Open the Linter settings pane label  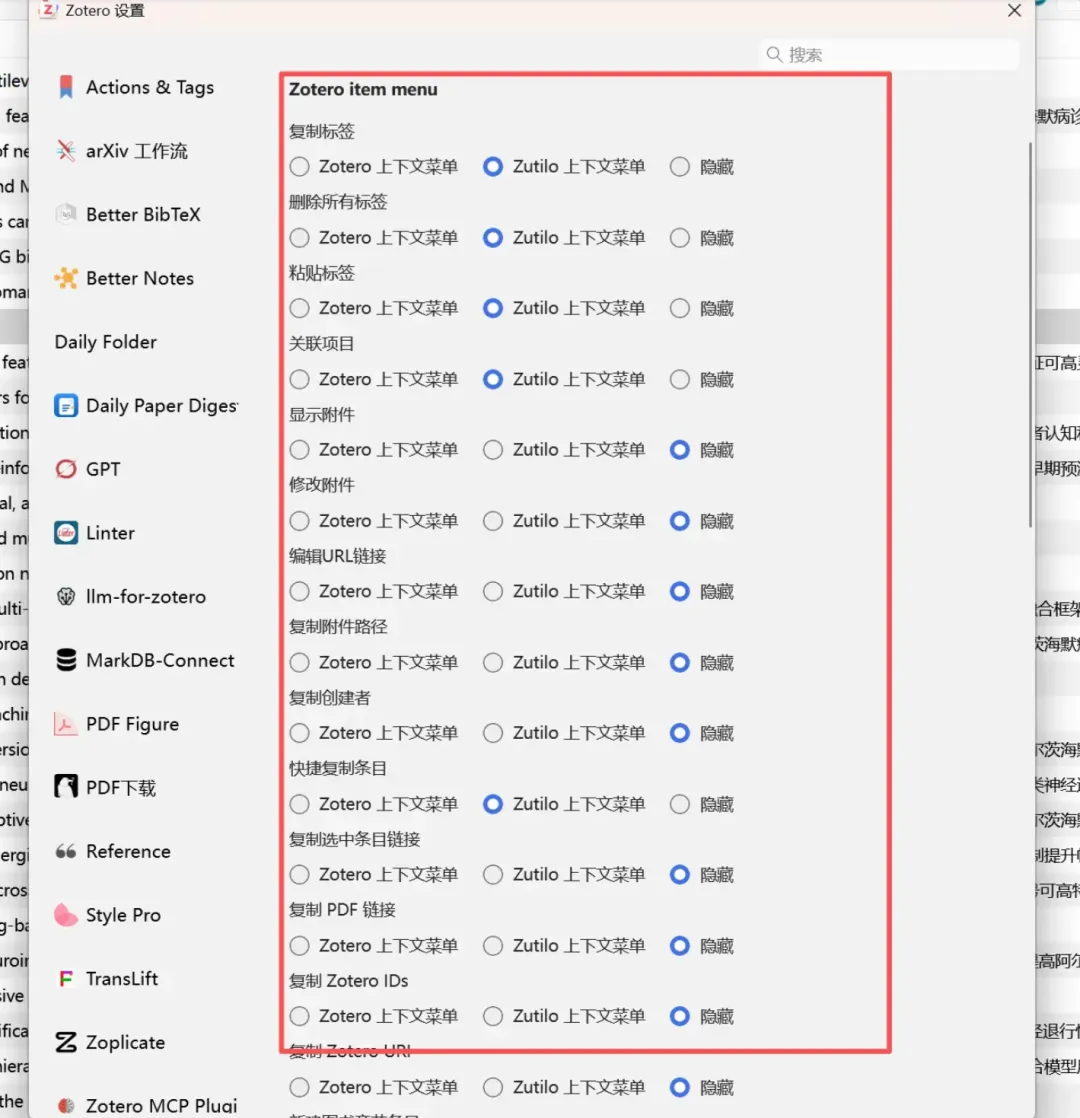pyautogui.click(x=110, y=533)
